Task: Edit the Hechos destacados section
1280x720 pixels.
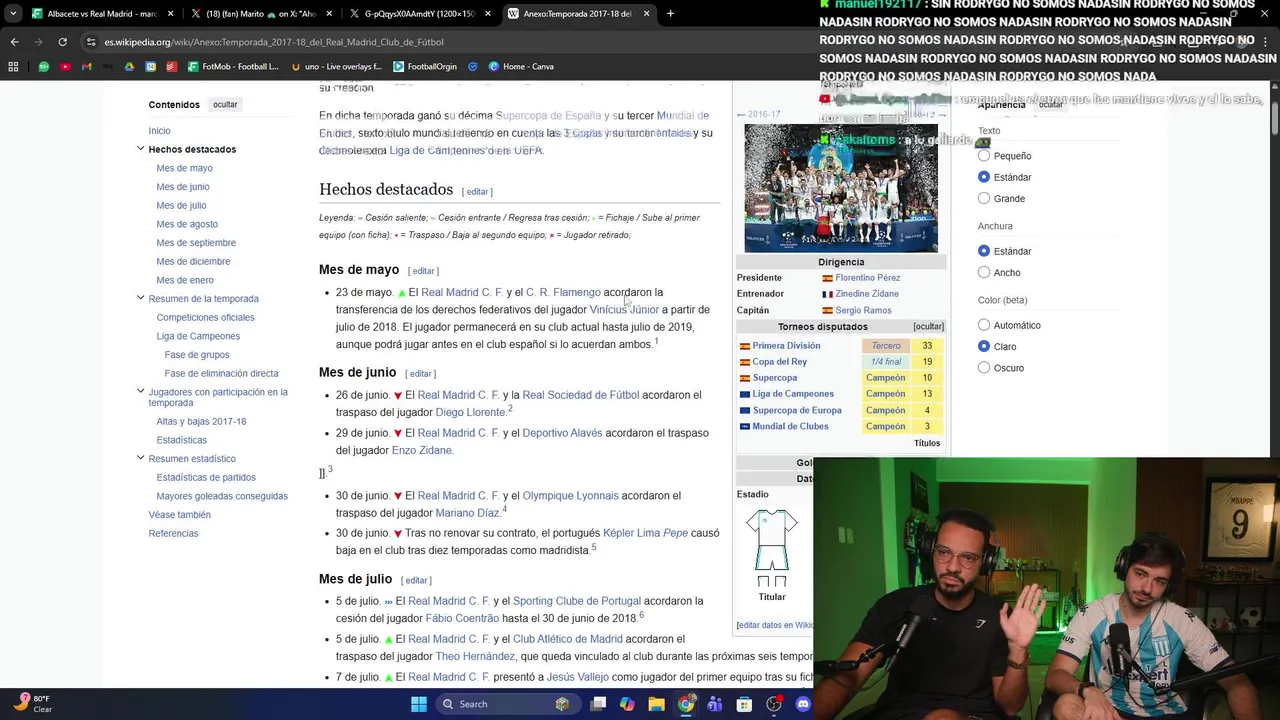Action: pos(477,192)
